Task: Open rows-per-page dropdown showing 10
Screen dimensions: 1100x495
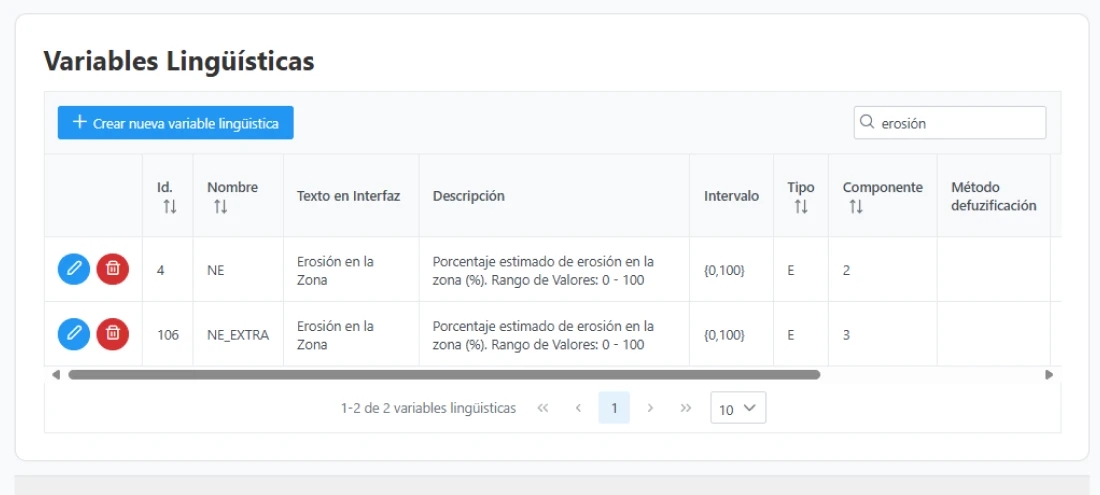Action: [x=738, y=408]
